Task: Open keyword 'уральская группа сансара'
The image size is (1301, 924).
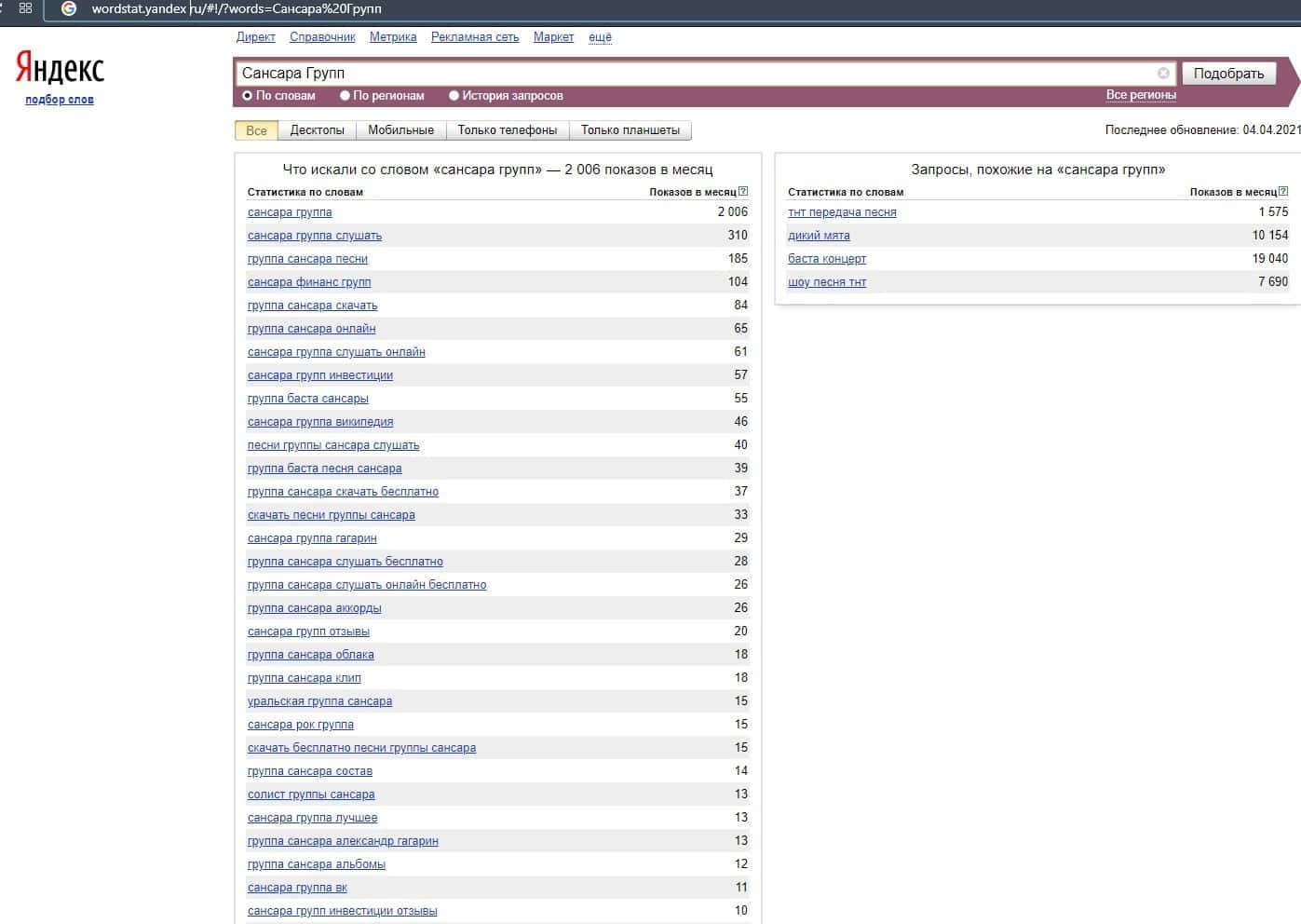Action: [319, 701]
